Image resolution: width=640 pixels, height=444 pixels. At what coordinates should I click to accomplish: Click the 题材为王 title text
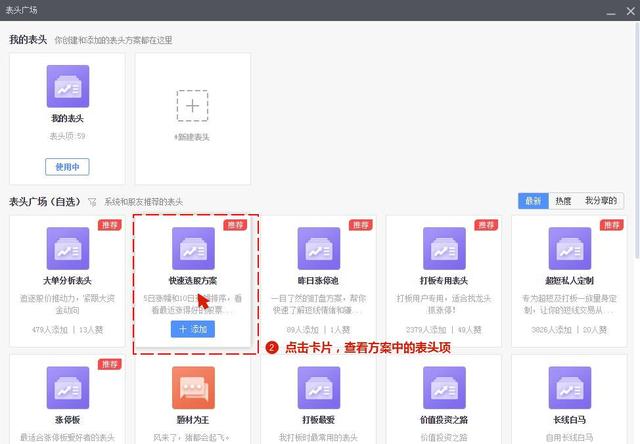pyautogui.click(x=193, y=420)
